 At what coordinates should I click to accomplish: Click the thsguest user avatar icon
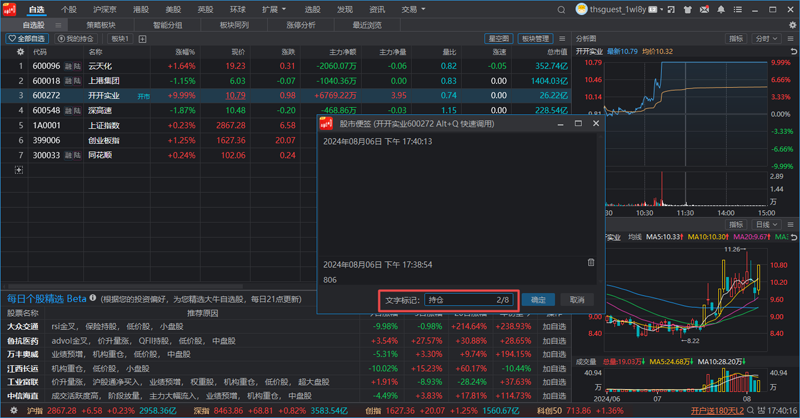pos(582,9)
